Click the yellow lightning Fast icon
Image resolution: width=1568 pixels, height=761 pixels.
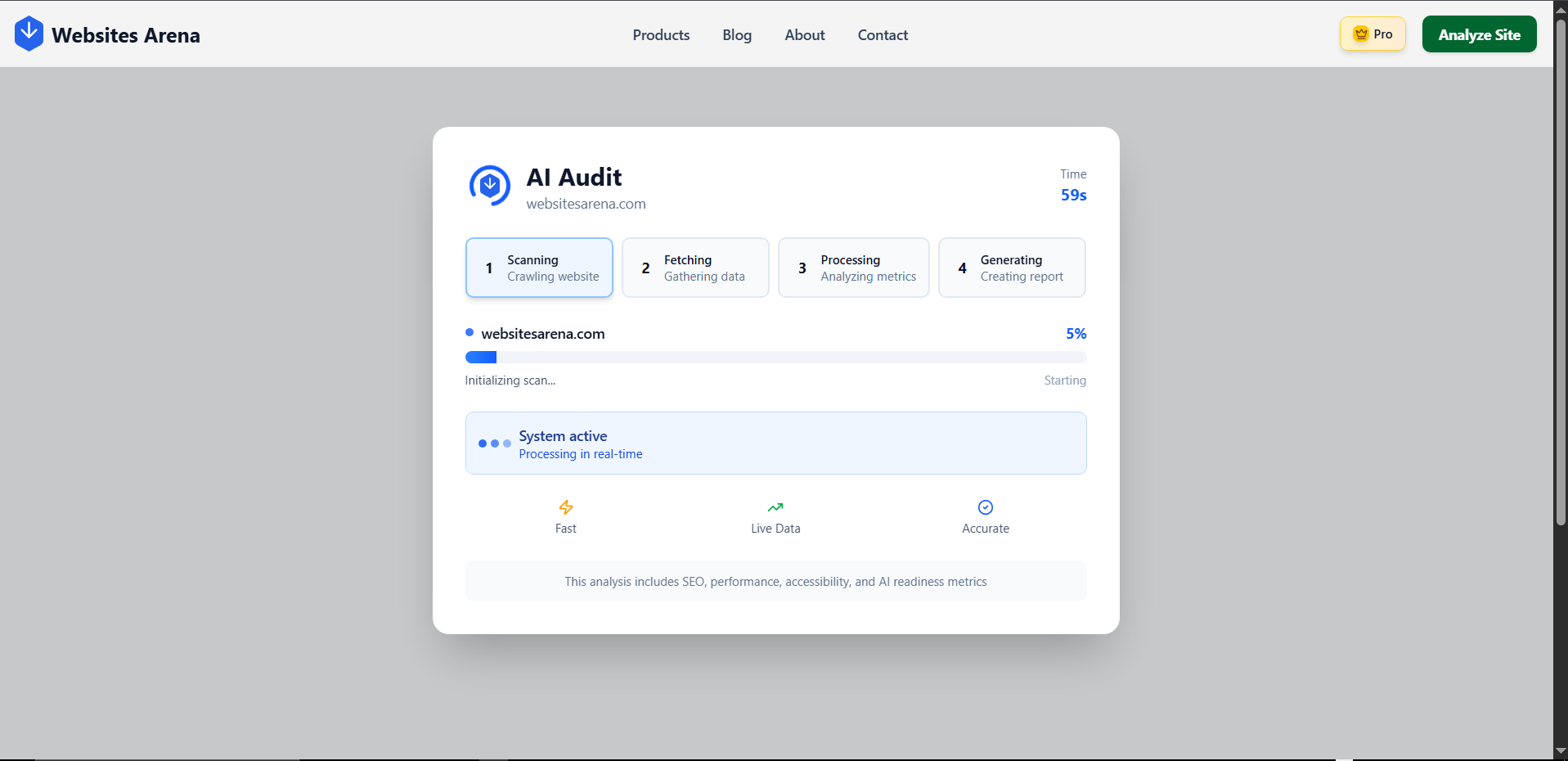(565, 507)
